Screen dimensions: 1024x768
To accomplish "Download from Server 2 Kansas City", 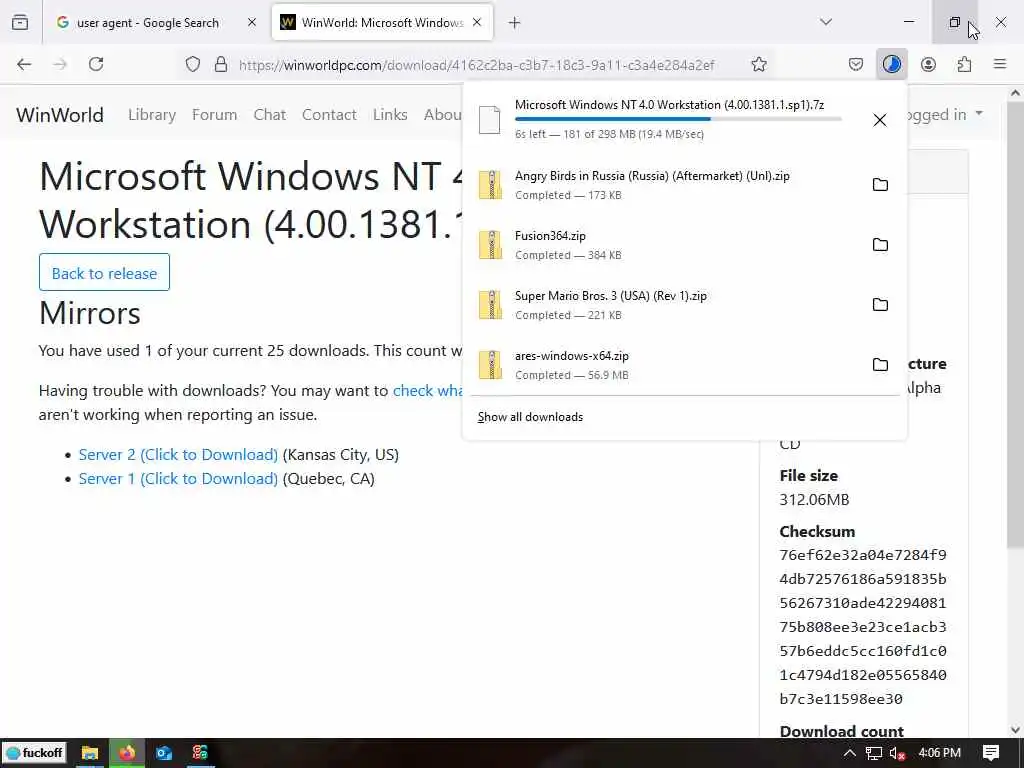I will (x=178, y=455).
